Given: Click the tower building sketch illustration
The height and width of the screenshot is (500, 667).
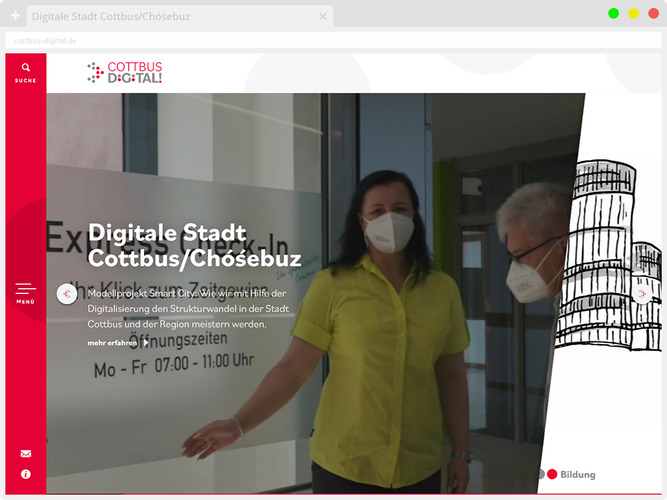Looking at the screenshot, I should (610, 260).
